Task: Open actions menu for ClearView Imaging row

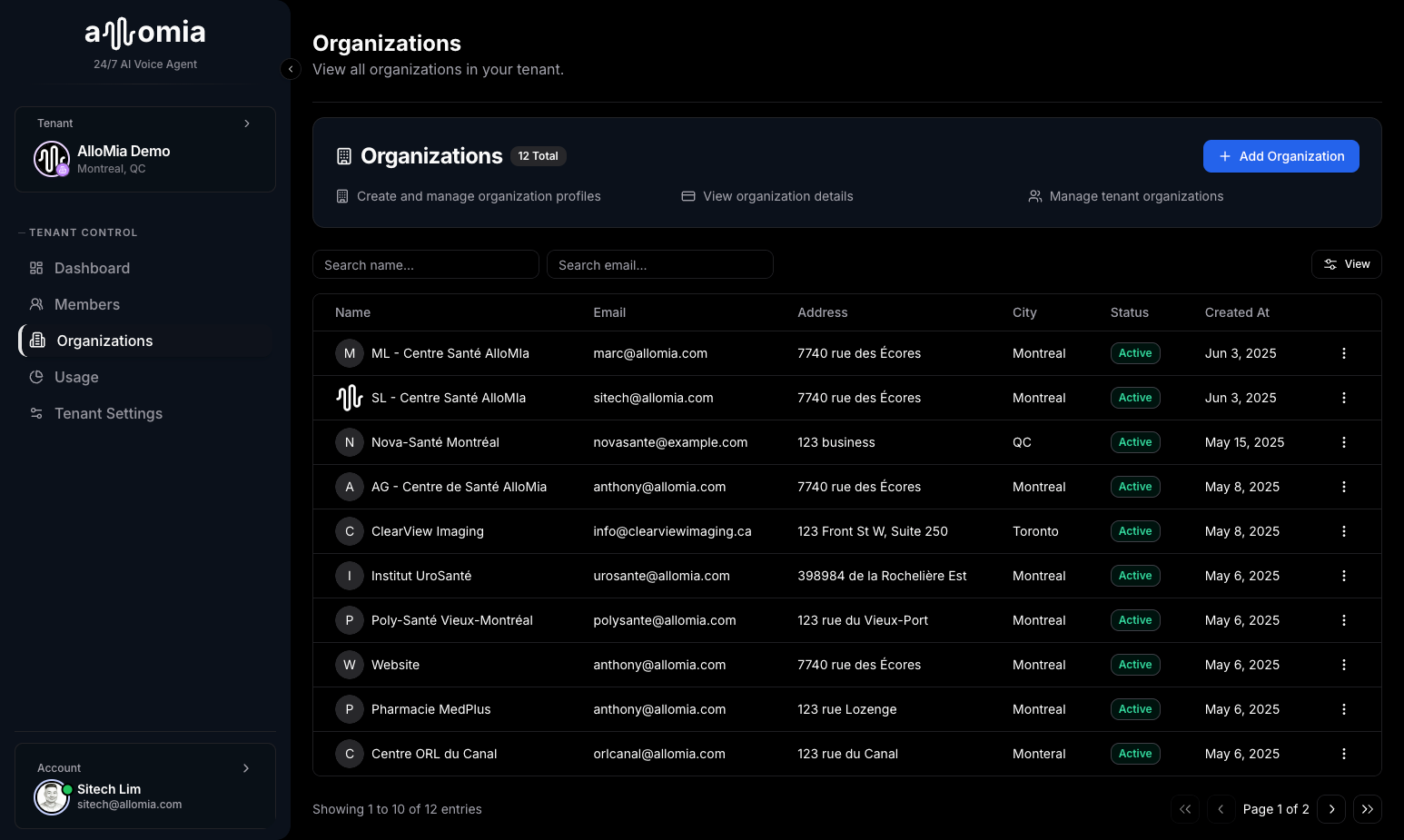Action: pos(1344,531)
